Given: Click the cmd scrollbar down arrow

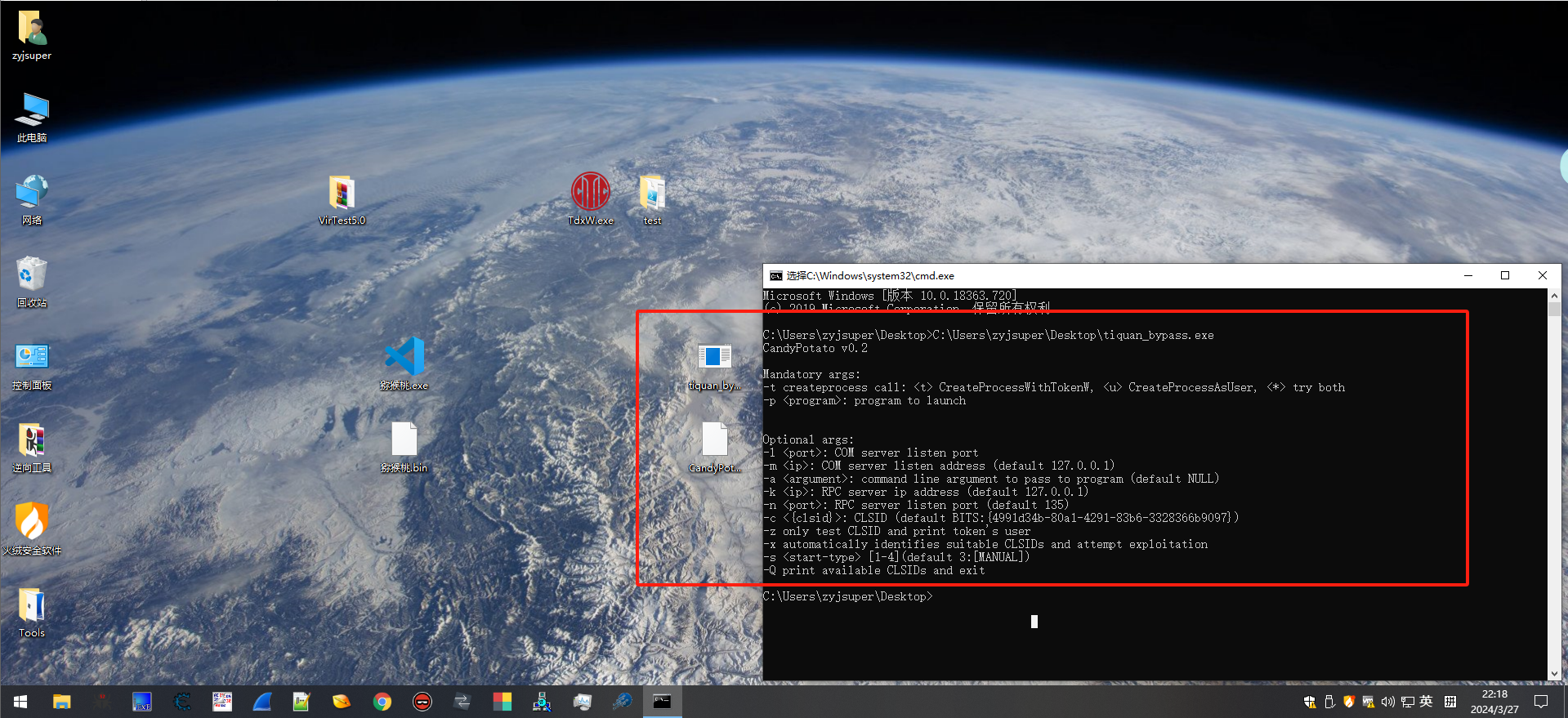Looking at the screenshot, I should [x=1554, y=674].
